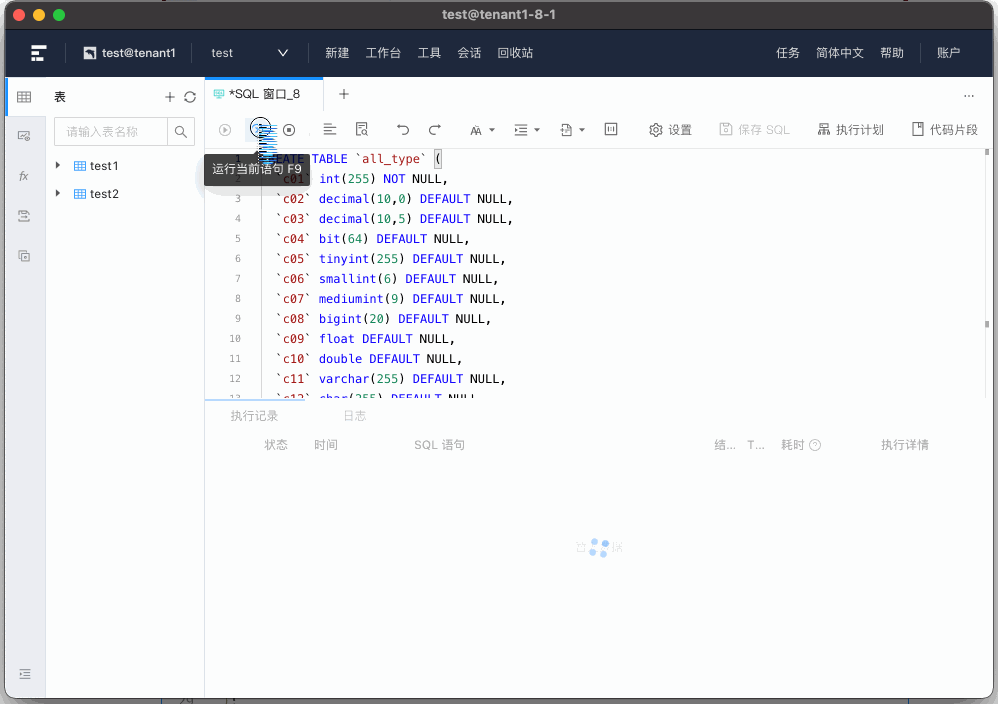Screen dimensions: 998x704
Task: Select the test1 table
Action: coord(104,166)
